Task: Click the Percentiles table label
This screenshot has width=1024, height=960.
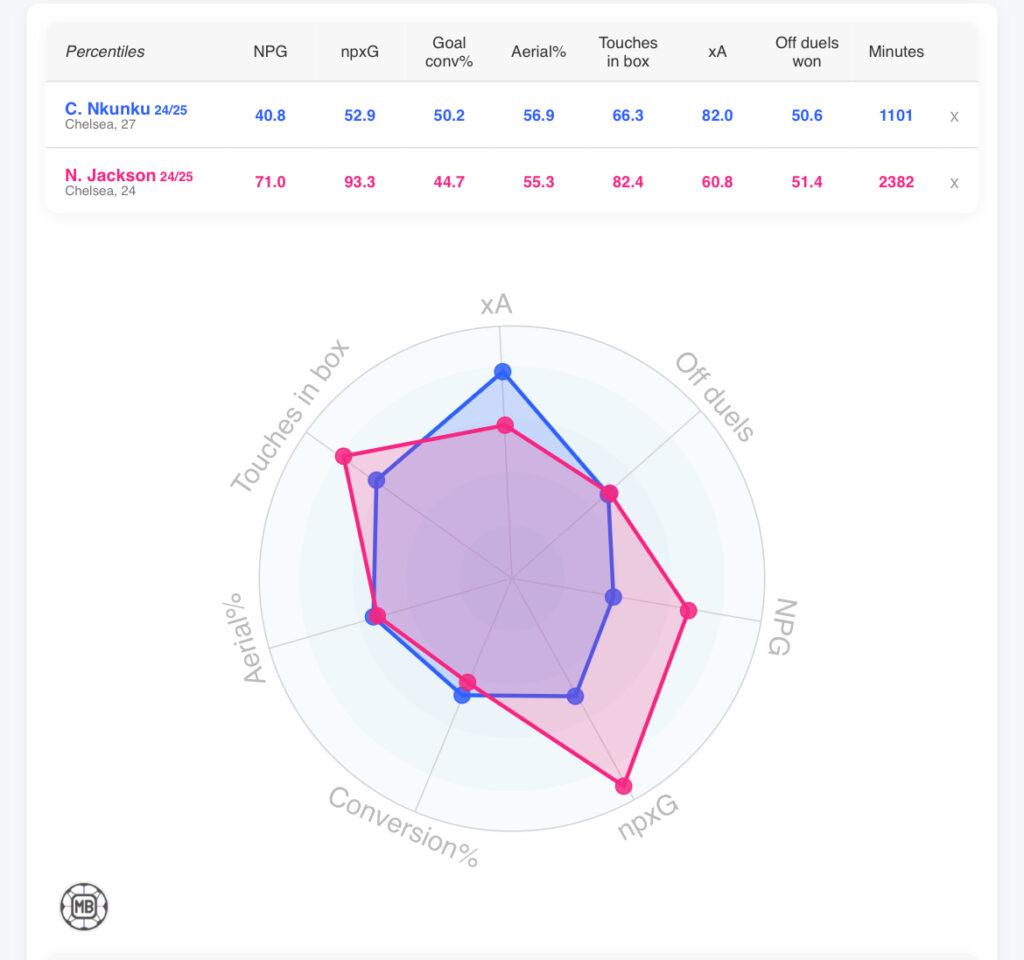Action: click(105, 52)
